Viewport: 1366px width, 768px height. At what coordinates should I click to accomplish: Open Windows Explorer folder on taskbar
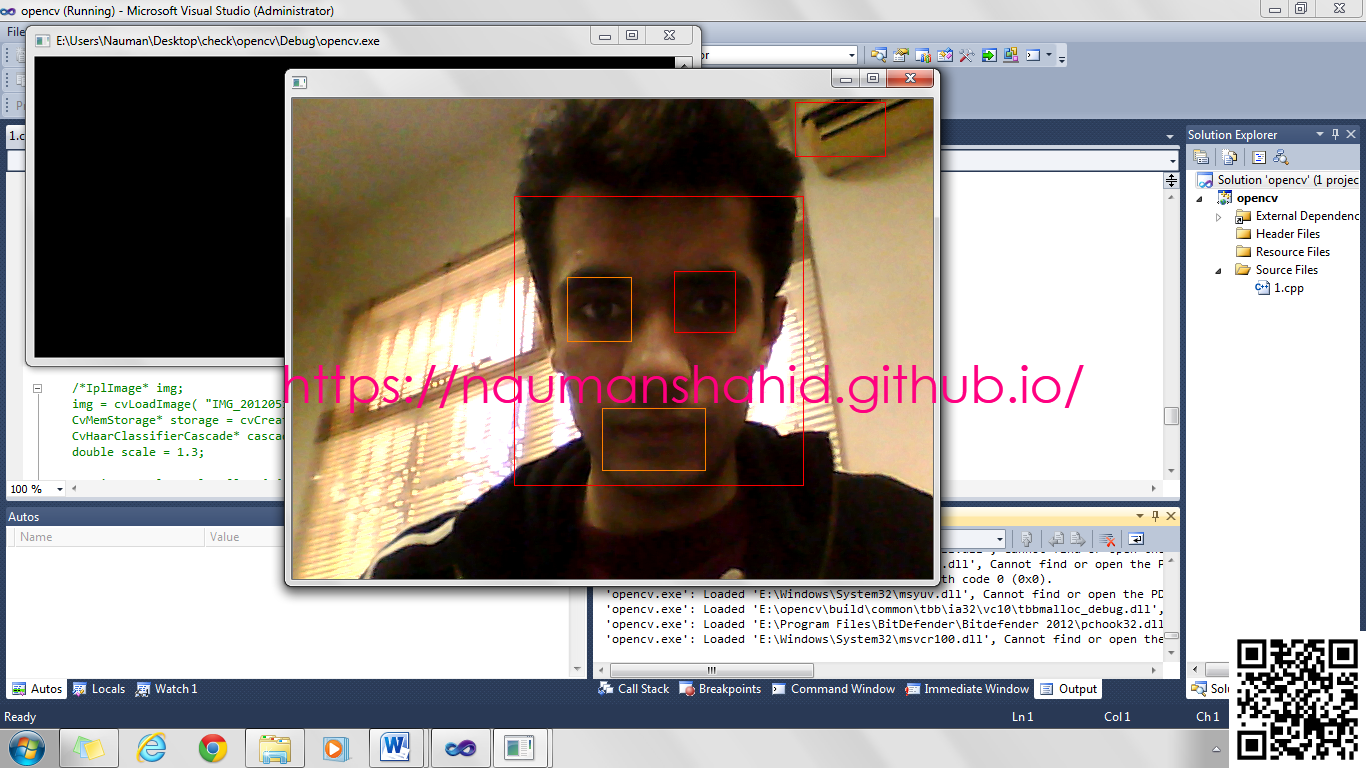[x=274, y=747]
